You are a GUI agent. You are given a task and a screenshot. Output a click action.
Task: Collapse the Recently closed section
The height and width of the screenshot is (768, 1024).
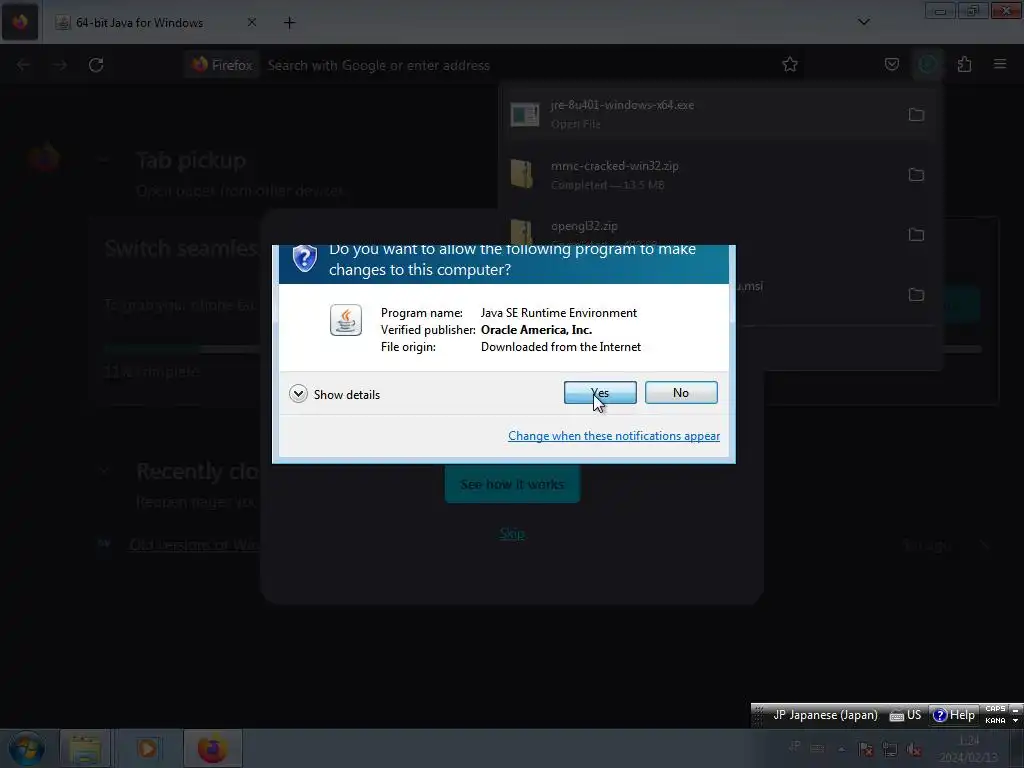(x=103, y=471)
